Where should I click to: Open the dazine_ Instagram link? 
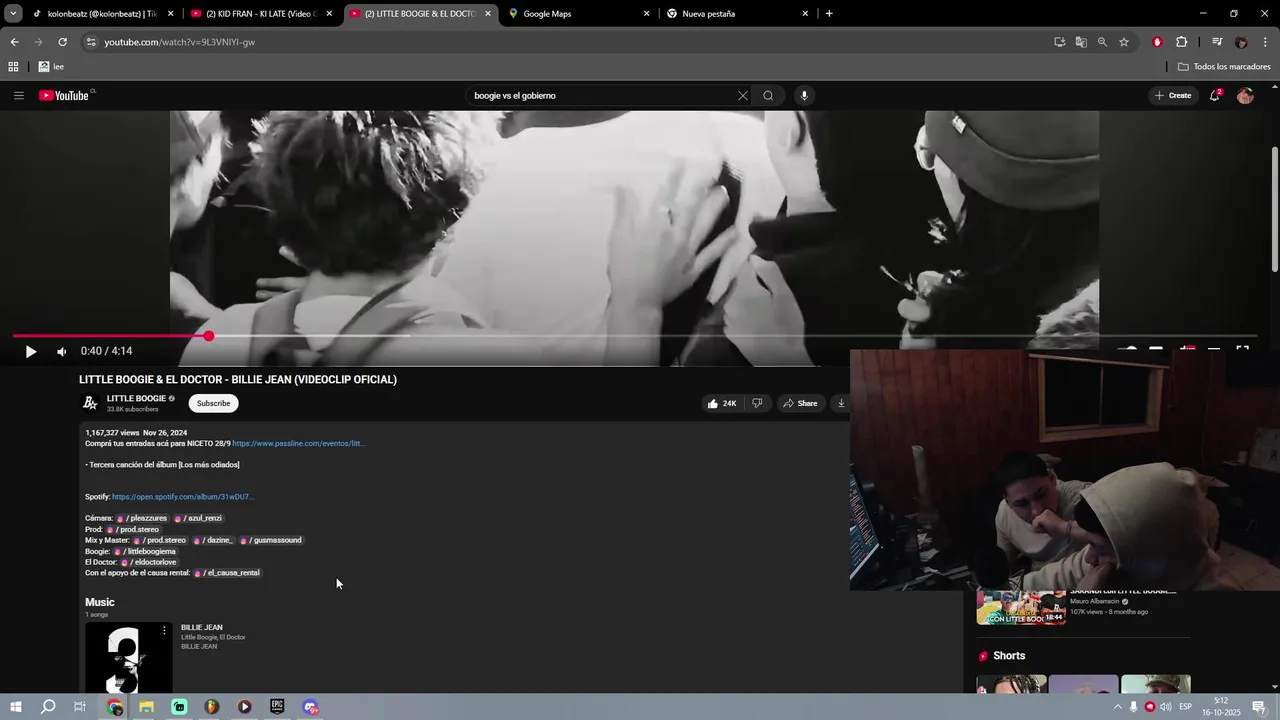[213, 540]
